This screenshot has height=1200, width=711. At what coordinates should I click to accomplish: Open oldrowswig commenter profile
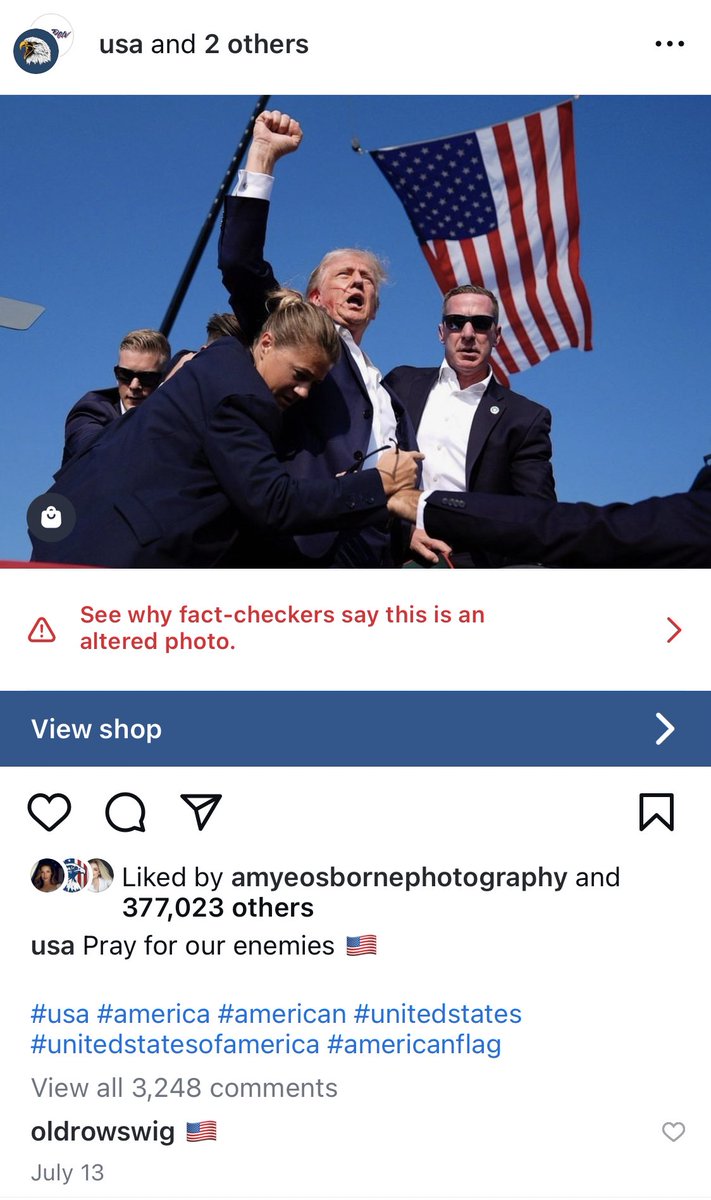click(103, 1131)
